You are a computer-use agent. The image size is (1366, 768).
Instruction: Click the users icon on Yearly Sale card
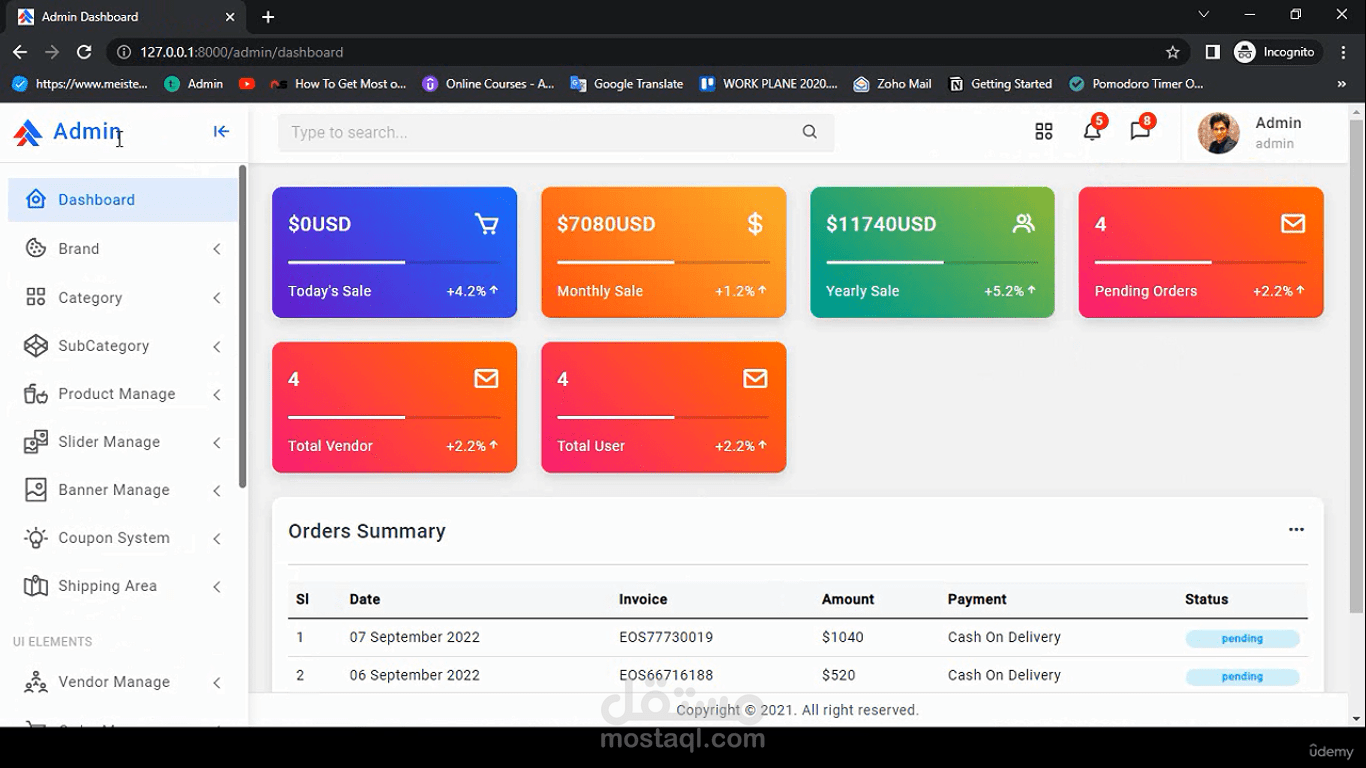[1023, 224]
